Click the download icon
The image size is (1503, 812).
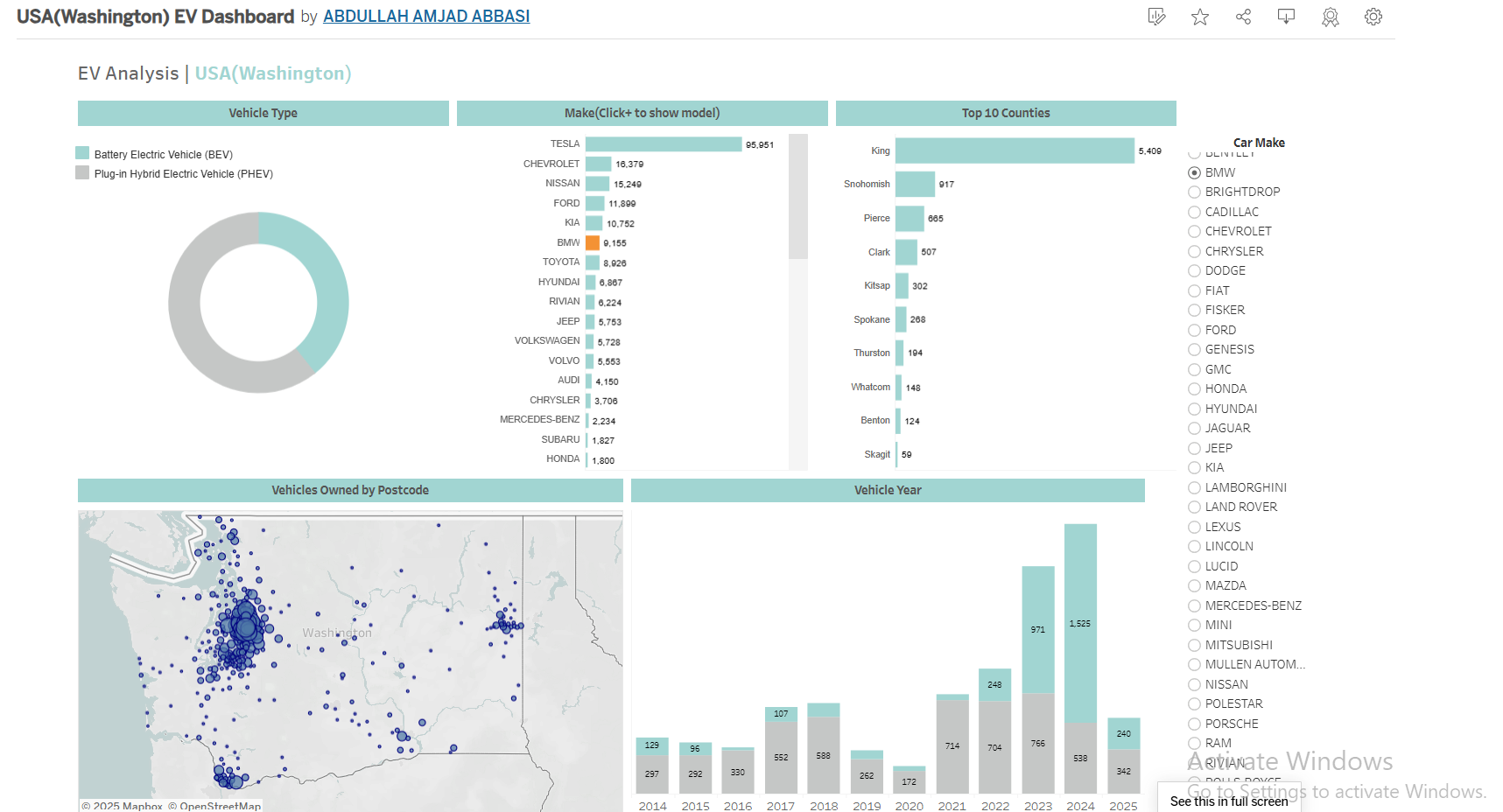(1286, 17)
